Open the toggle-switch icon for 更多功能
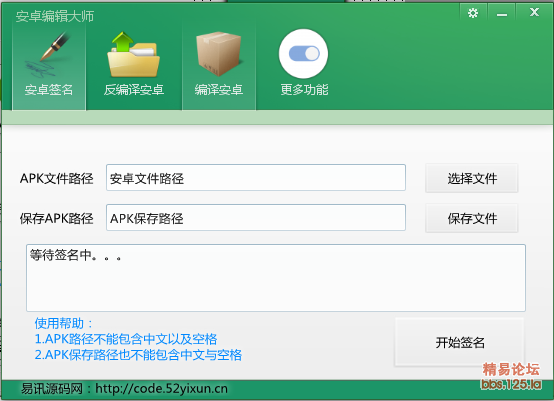Viewport: 554px width, 401px height. (303, 54)
